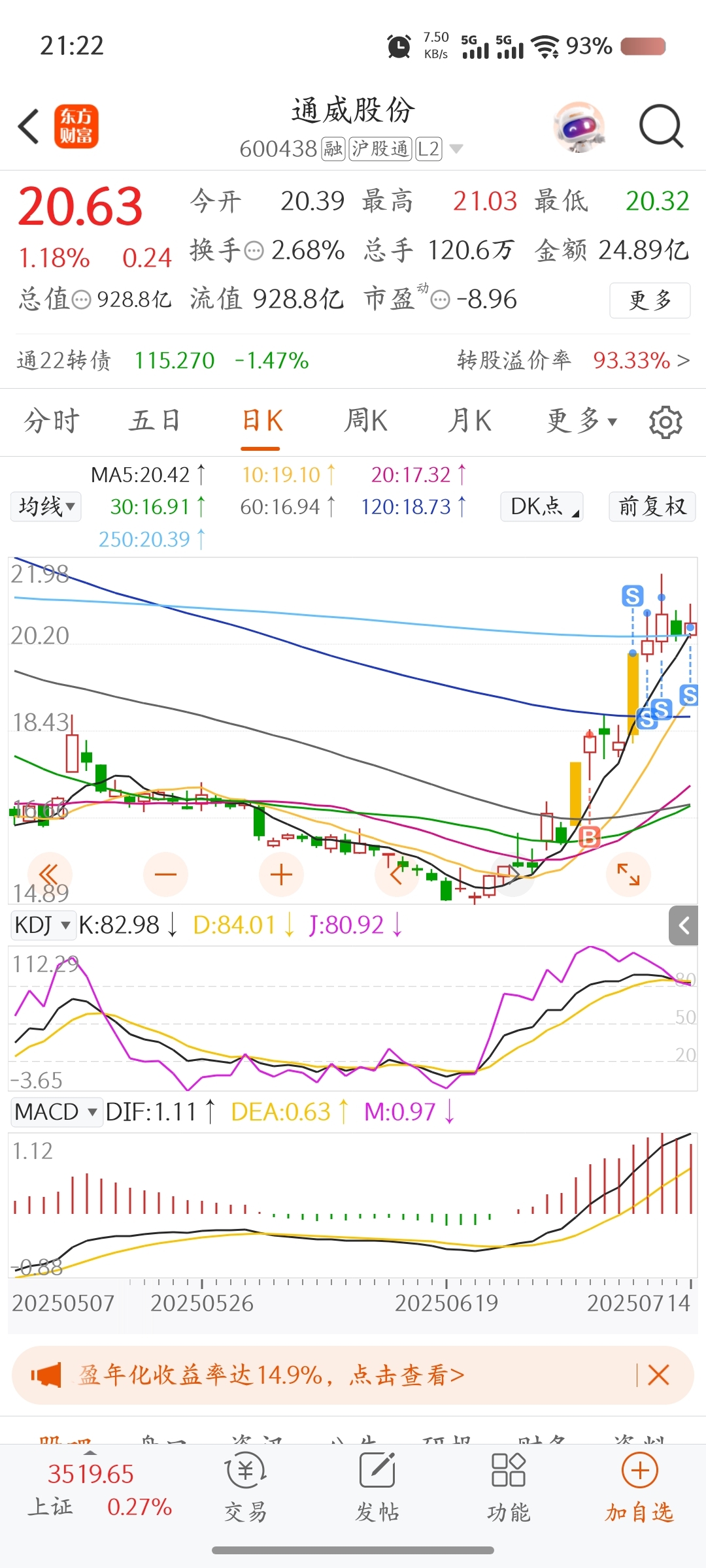Viewport: 706px width, 1568px height.
Task: Tap the 120:18.73 moving average value
Action: click(414, 506)
